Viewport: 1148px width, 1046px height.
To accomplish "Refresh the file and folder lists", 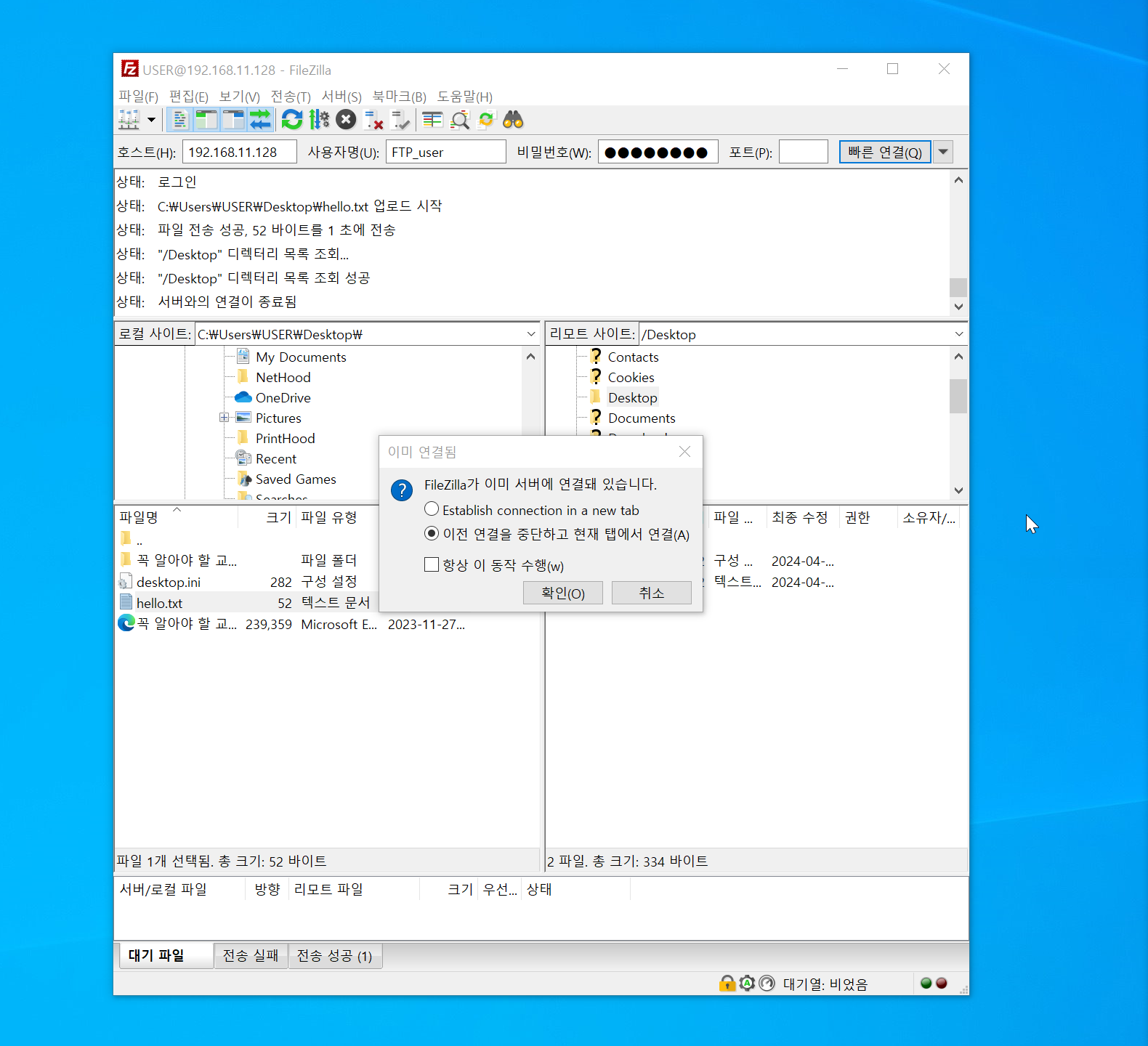I will (292, 120).
